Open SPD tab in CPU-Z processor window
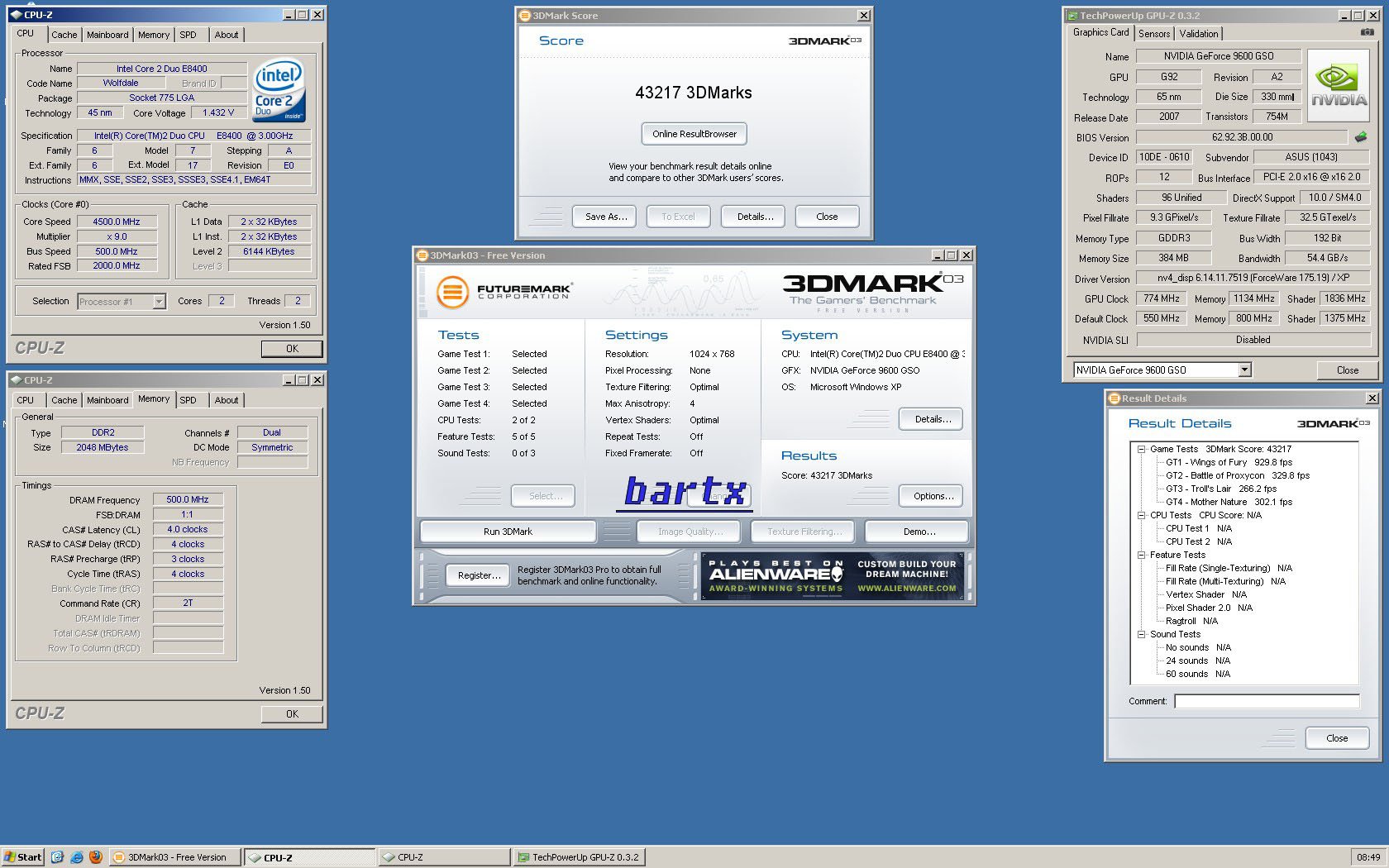Screen dimensions: 1389x868 [189, 35]
